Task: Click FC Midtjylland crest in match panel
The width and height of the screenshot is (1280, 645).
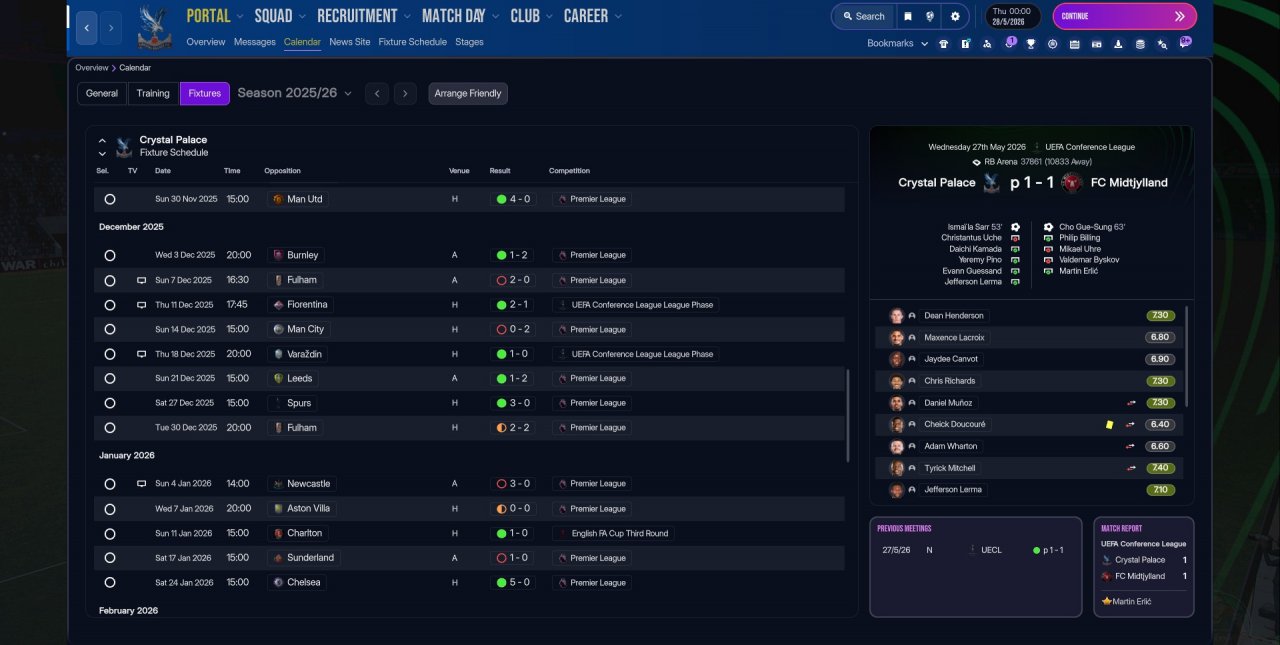Action: (1072, 182)
